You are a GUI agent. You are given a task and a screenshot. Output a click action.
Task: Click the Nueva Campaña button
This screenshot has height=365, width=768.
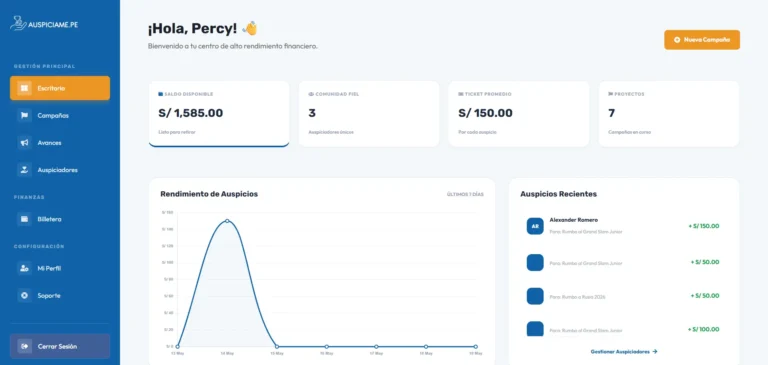(702, 40)
